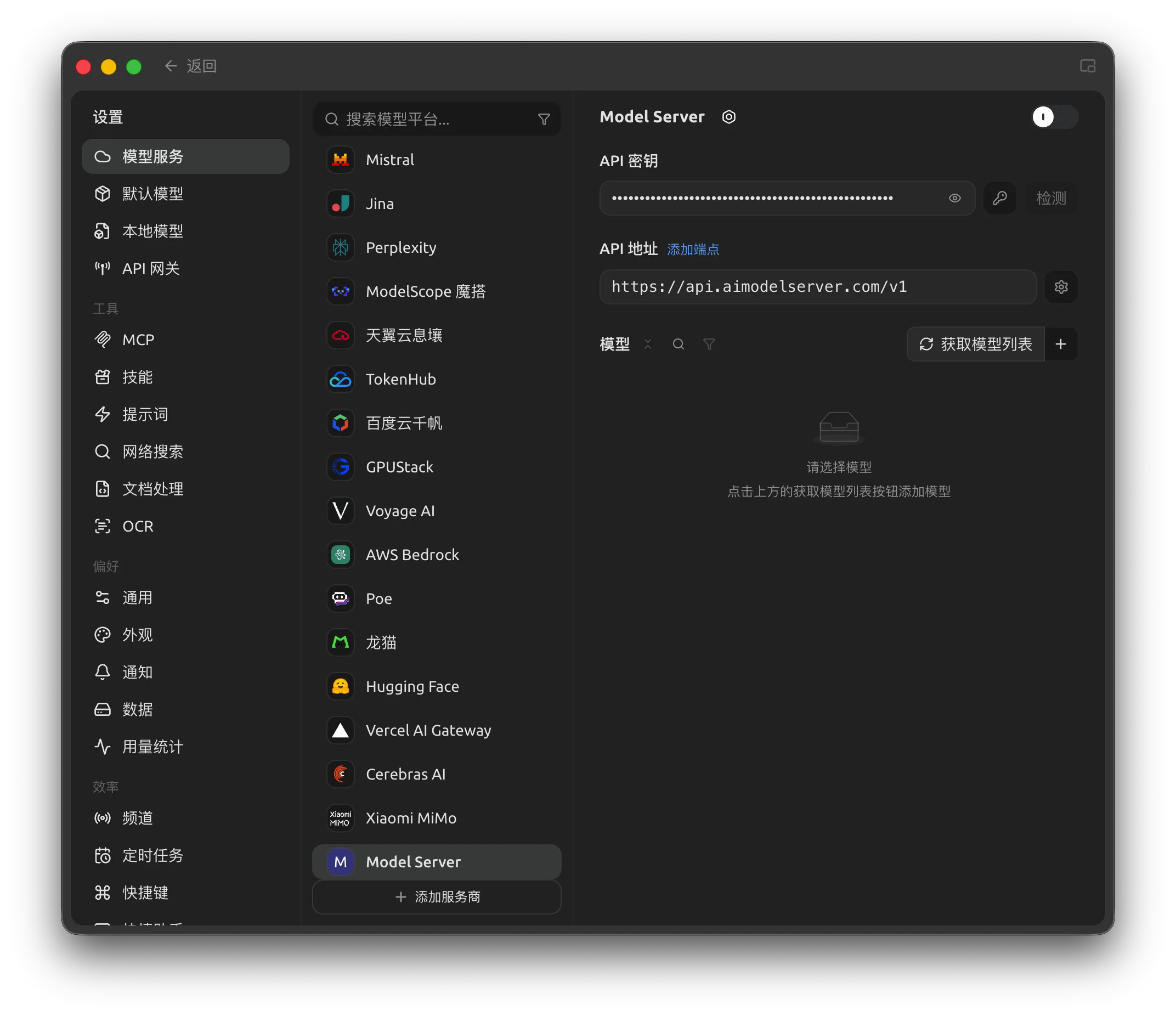Image resolution: width=1176 pixels, height=1016 pixels.
Task: Select the Jina provider icon
Action: [341, 204]
